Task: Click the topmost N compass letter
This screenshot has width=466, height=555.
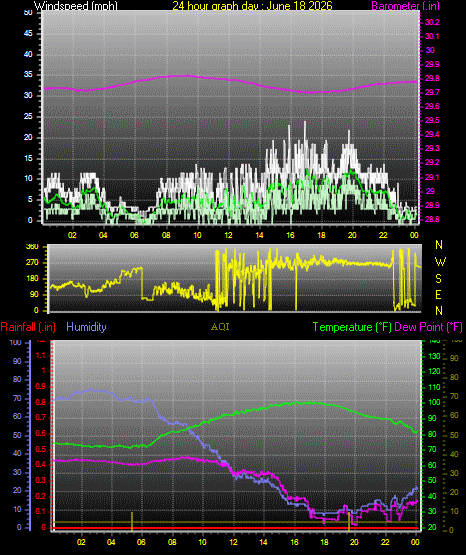Action: click(439, 245)
